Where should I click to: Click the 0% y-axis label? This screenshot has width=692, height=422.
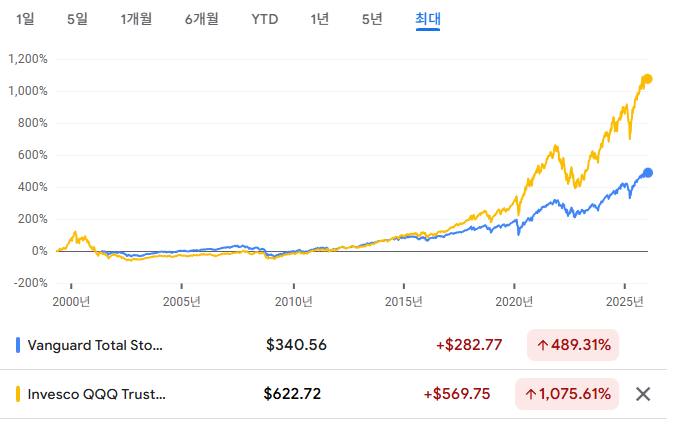(x=40, y=251)
